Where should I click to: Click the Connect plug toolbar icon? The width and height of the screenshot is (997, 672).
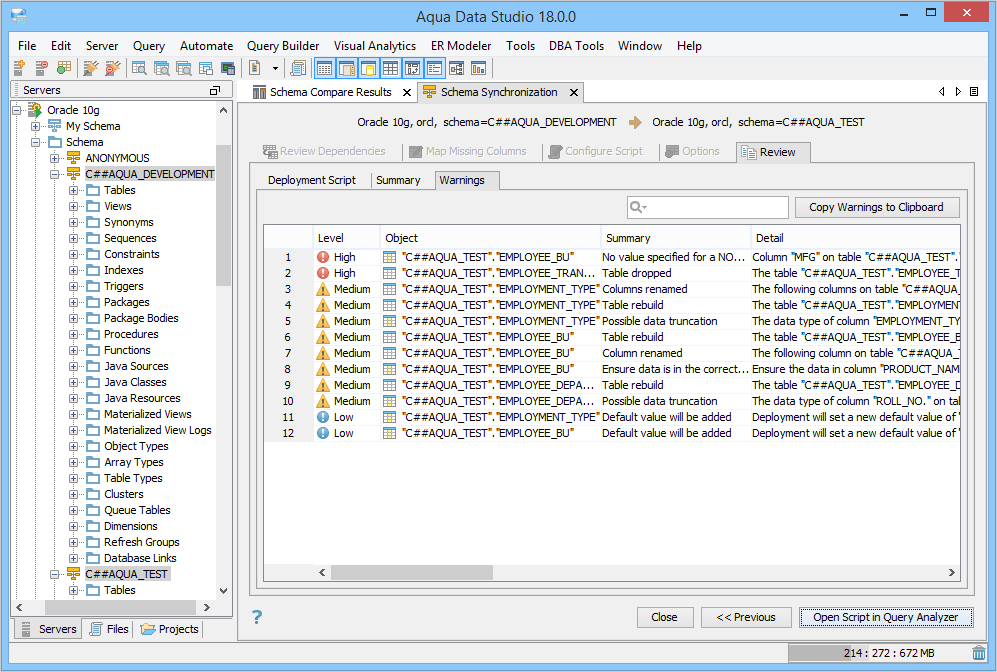coord(91,68)
